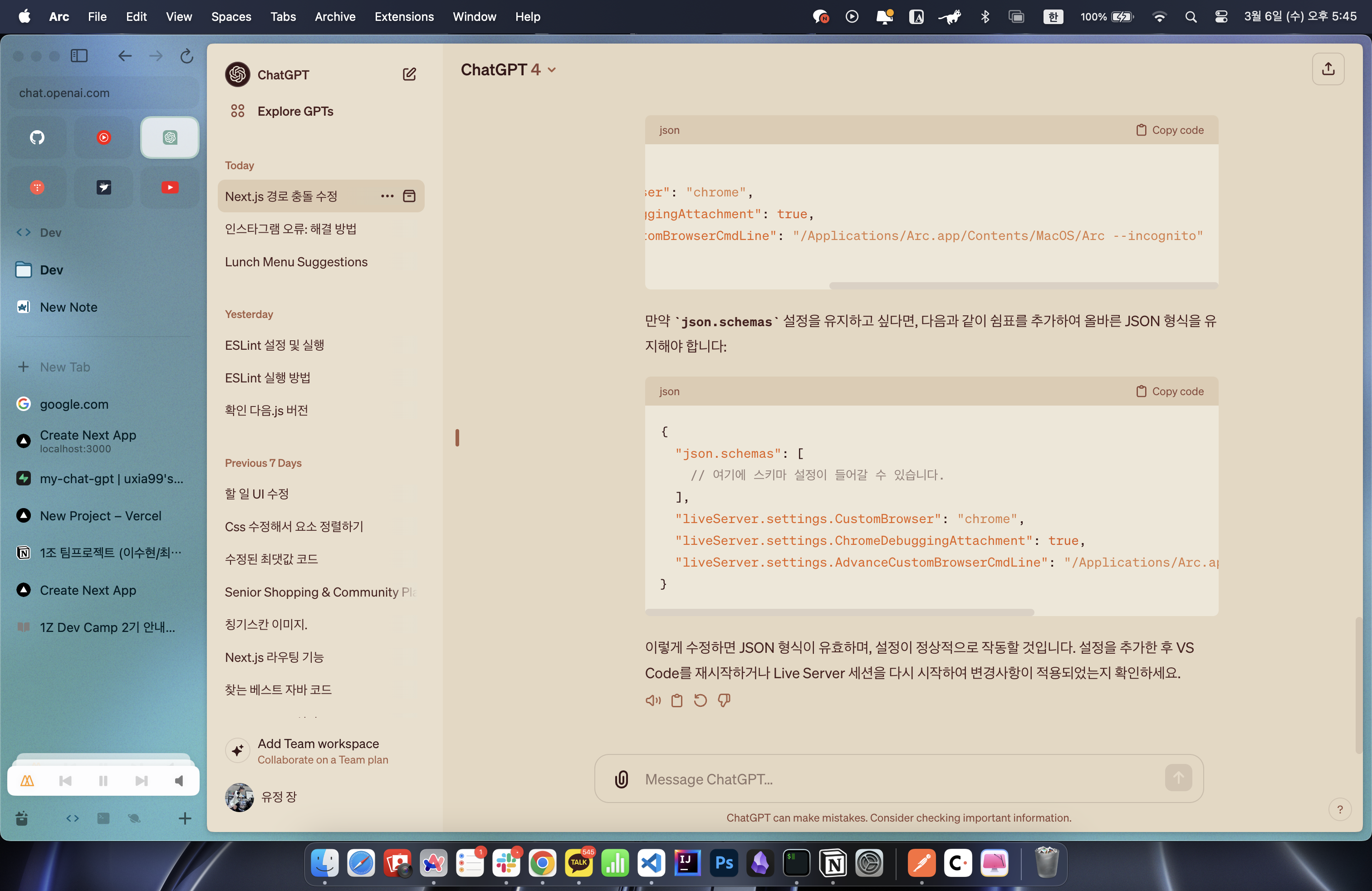
Task: Pause playback in the mini media player
Action: [103, 781]
